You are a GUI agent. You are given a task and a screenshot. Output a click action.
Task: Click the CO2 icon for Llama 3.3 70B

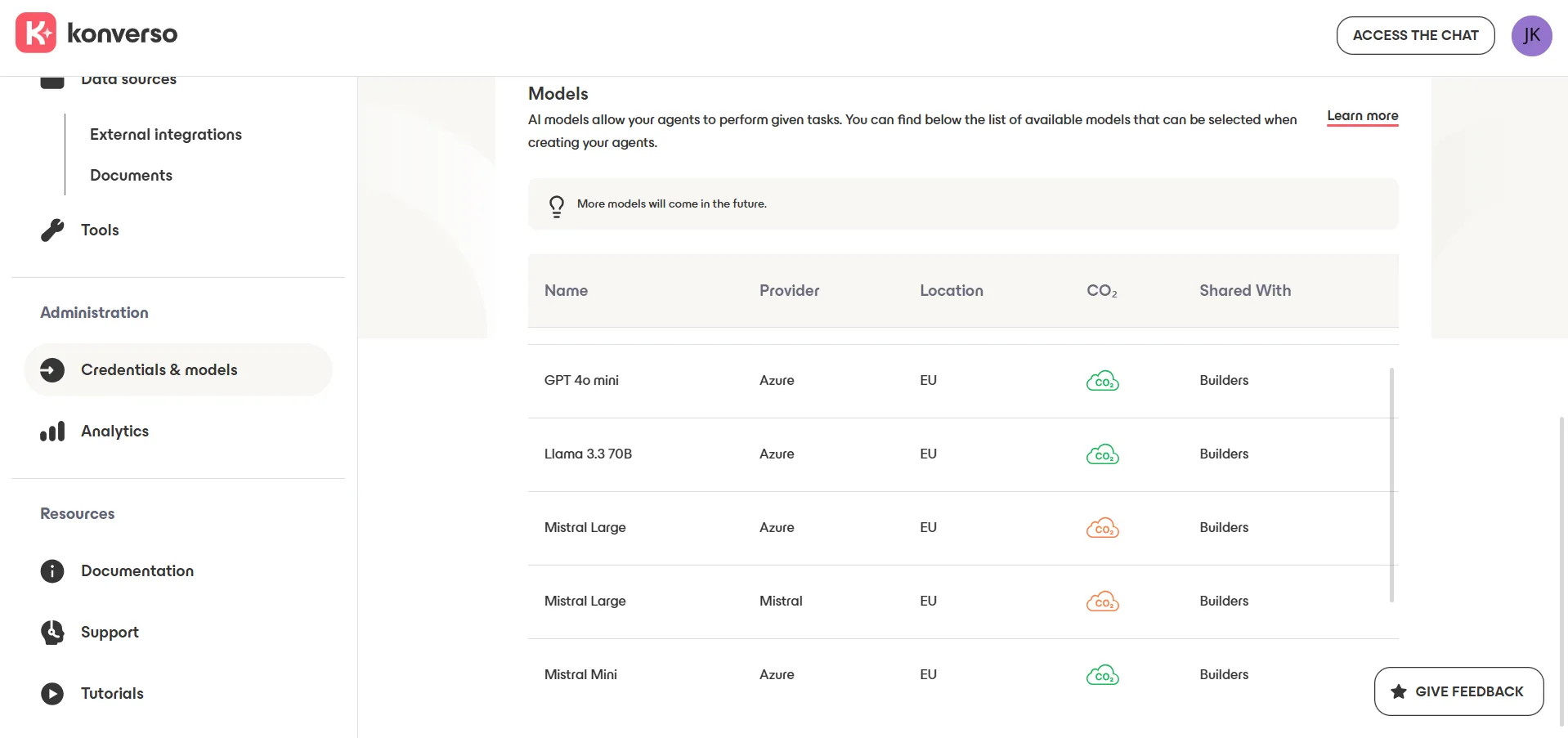[1103, 454]
